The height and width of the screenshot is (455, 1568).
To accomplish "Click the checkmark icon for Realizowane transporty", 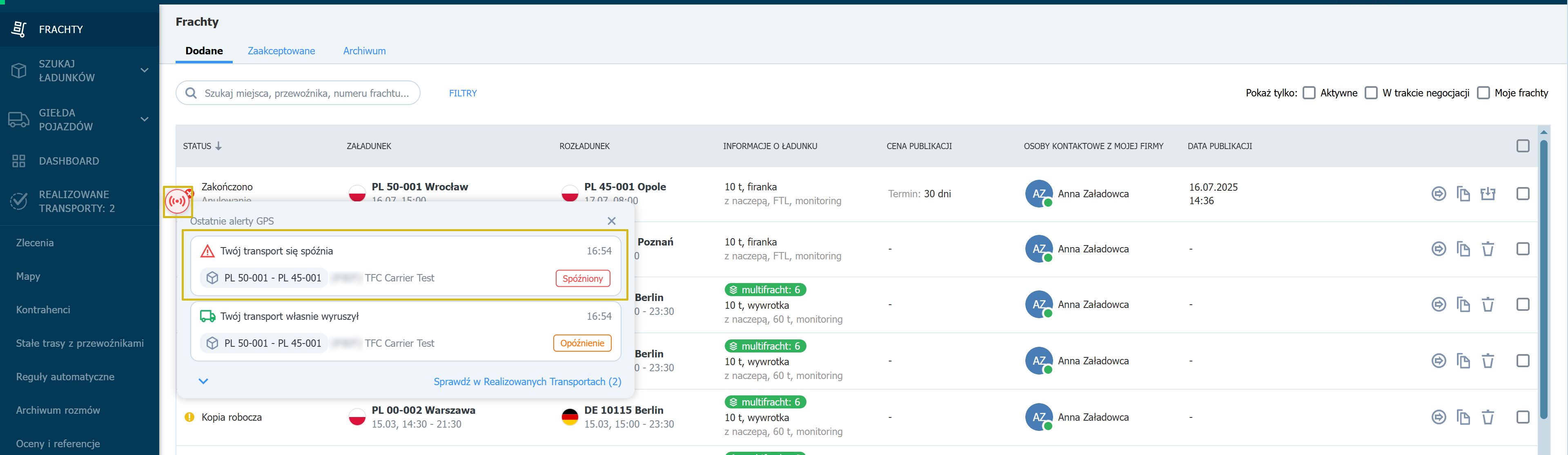I will (19, 201).
